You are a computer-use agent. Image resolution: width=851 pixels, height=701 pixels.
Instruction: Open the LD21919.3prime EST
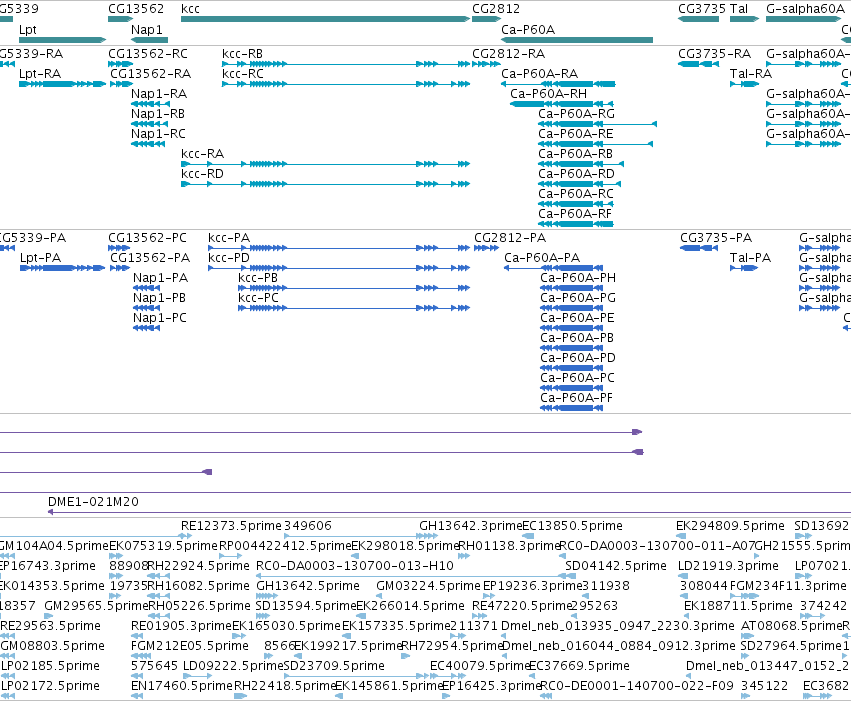point(681,576)
